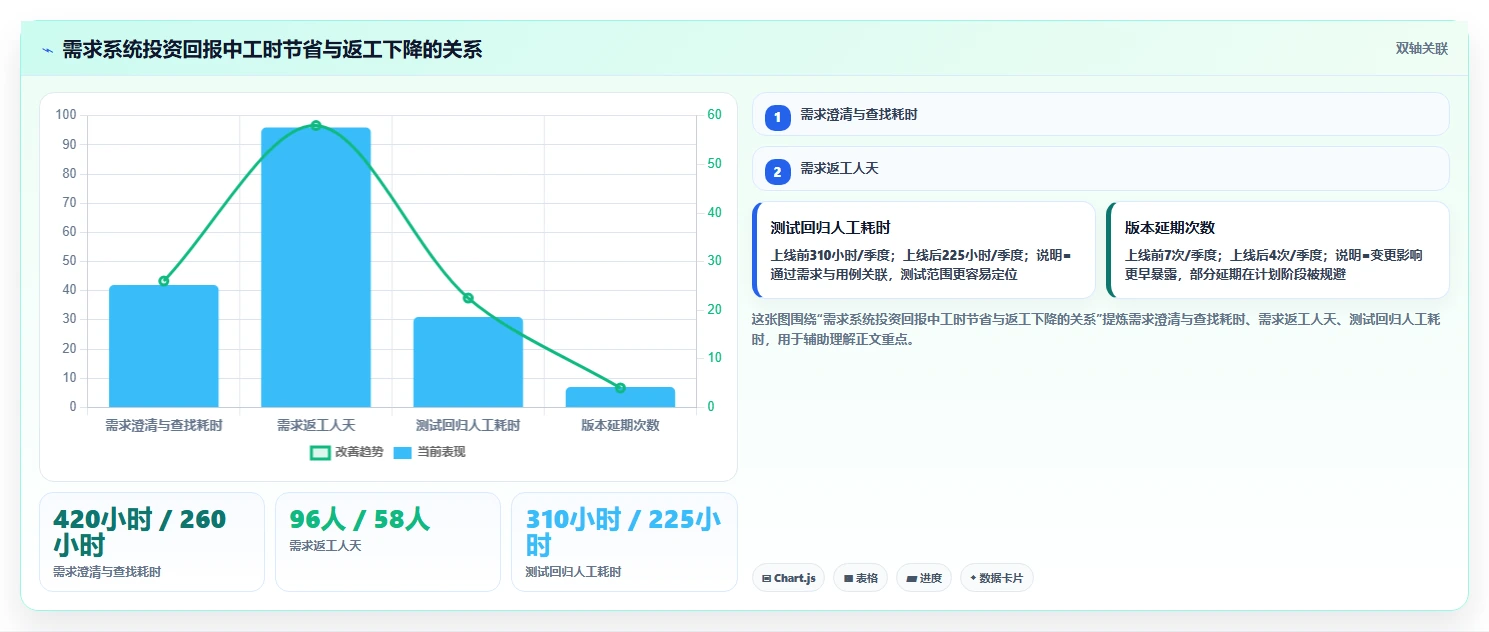Image resolution: width=1489 pixels, height=632 pixels.
Task: Click the trend line point above 测试回归人工耗时
Action: point(468,298)
